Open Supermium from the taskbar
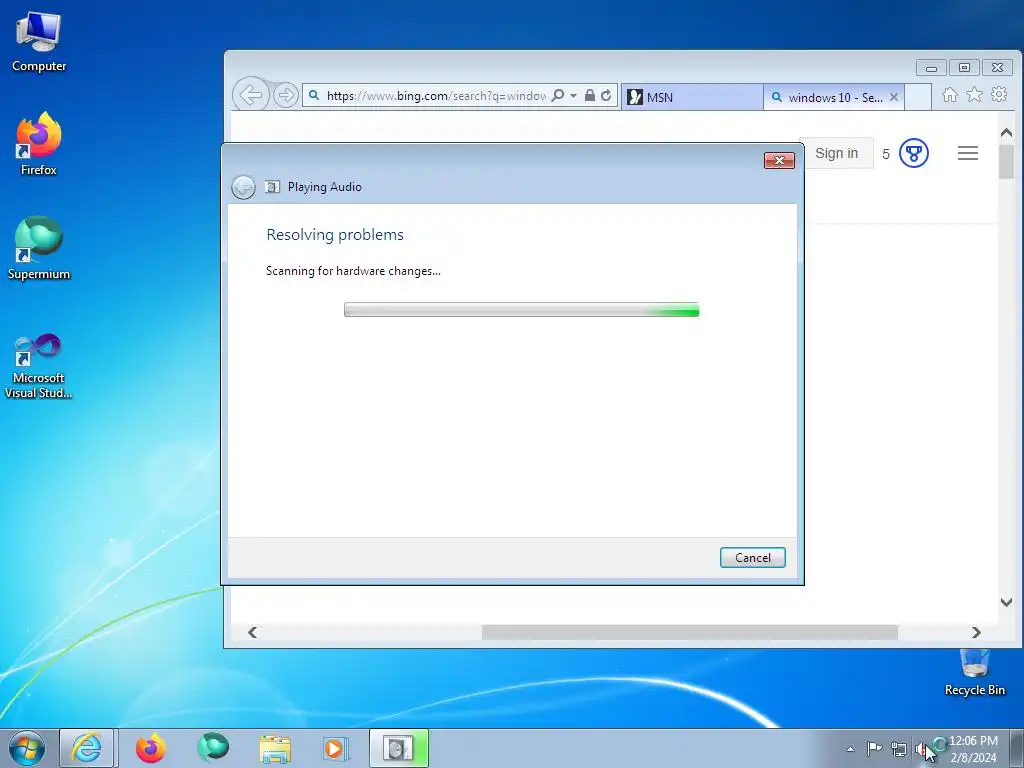 point(213,748)
